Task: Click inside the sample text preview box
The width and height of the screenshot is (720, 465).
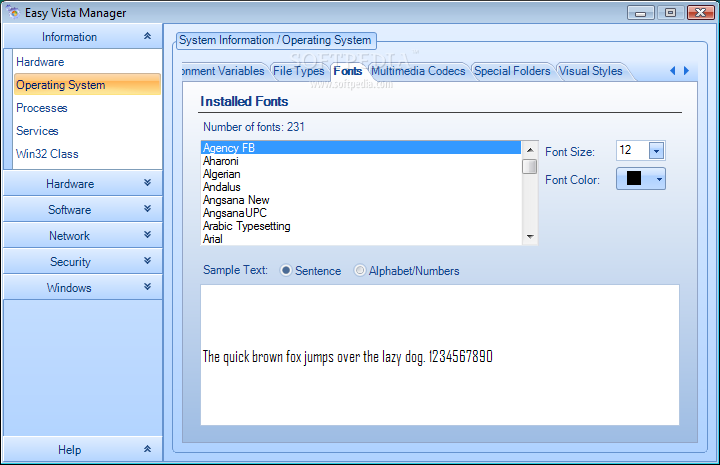Action: coord(440,355)
